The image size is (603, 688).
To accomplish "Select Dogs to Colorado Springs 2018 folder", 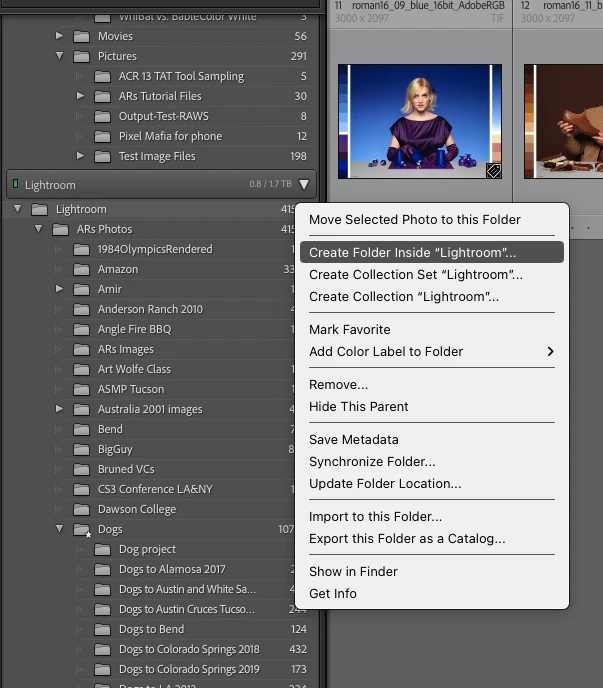I will [x=191, y=649].
